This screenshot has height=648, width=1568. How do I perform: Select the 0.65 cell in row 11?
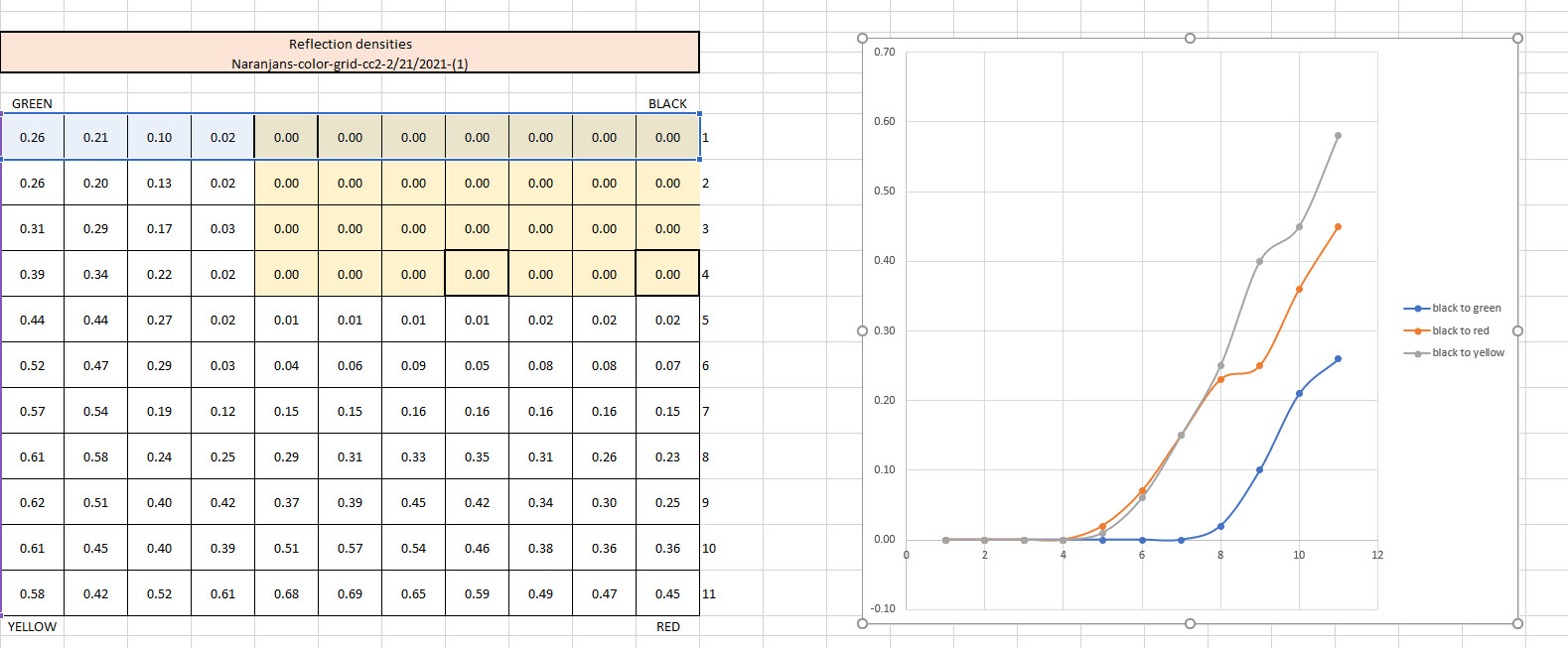coord(413,593)
